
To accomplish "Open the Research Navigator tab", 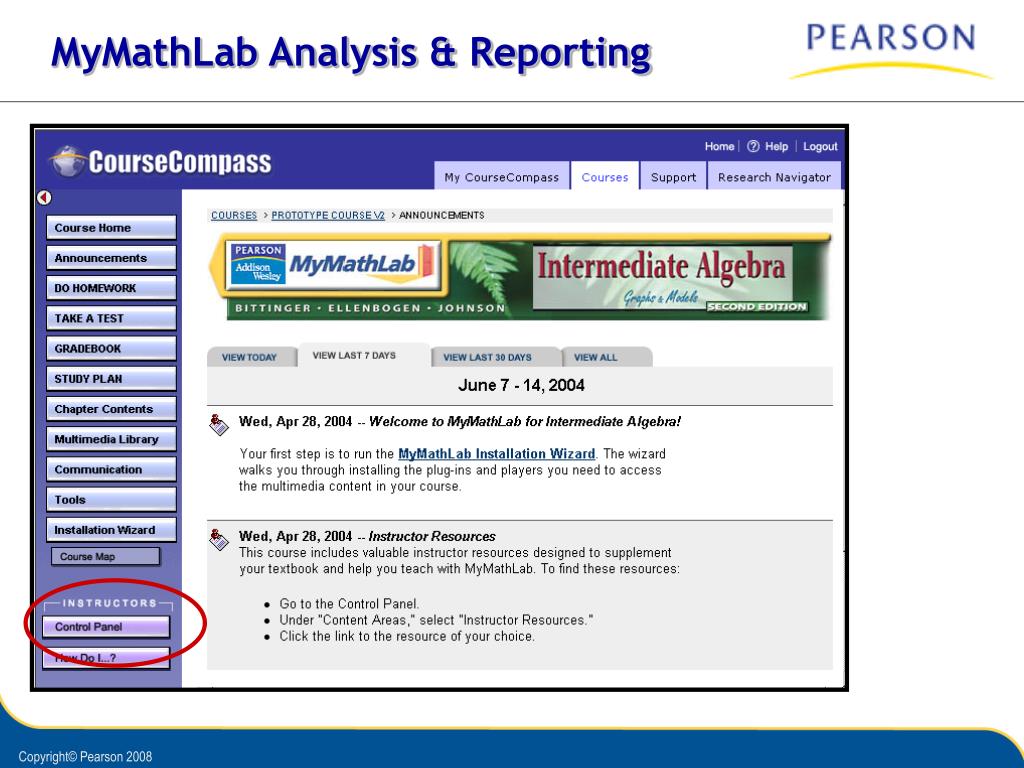I will [x=774, y=176].
